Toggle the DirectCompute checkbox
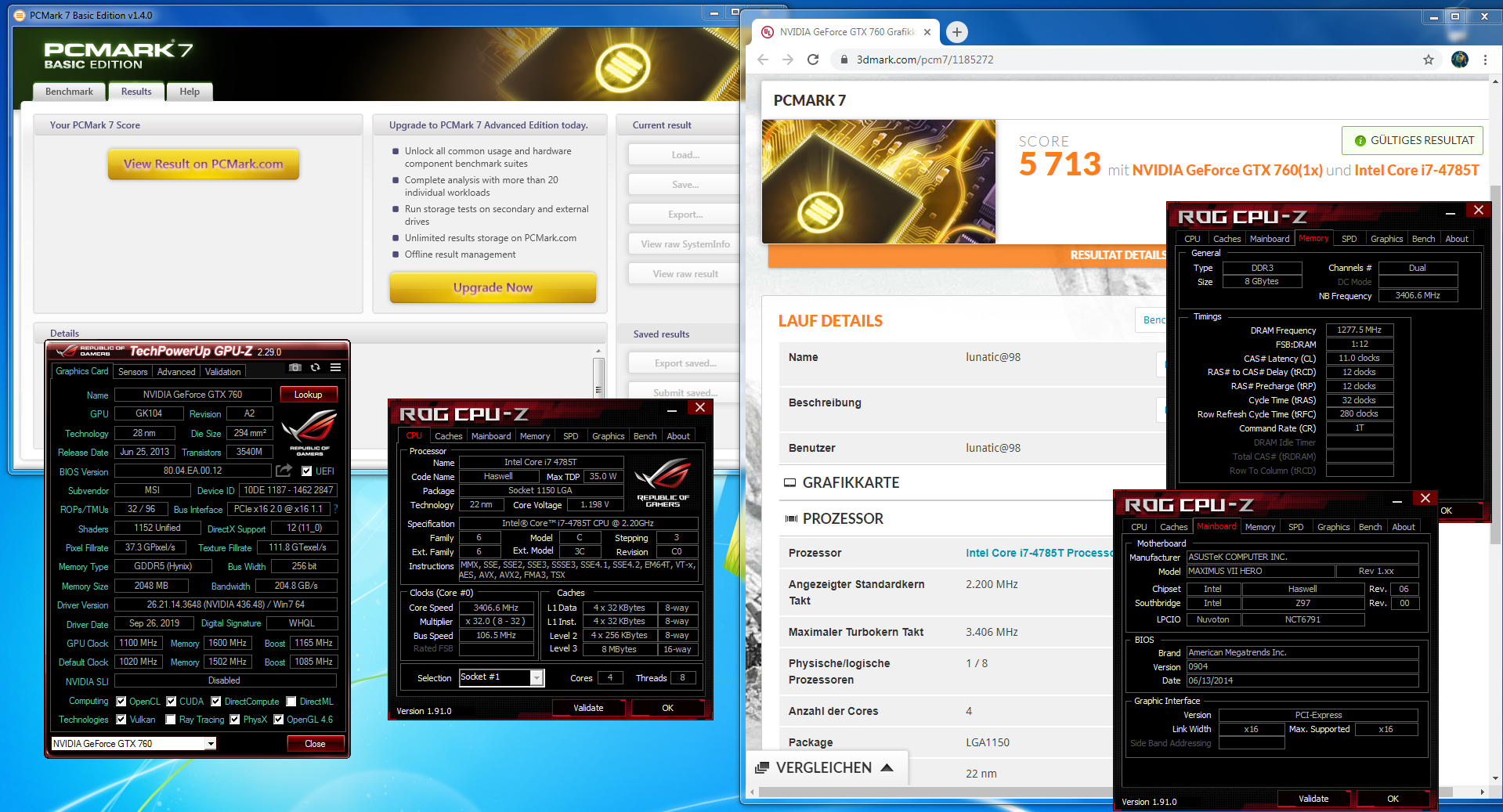 click(x=216, y=702)
